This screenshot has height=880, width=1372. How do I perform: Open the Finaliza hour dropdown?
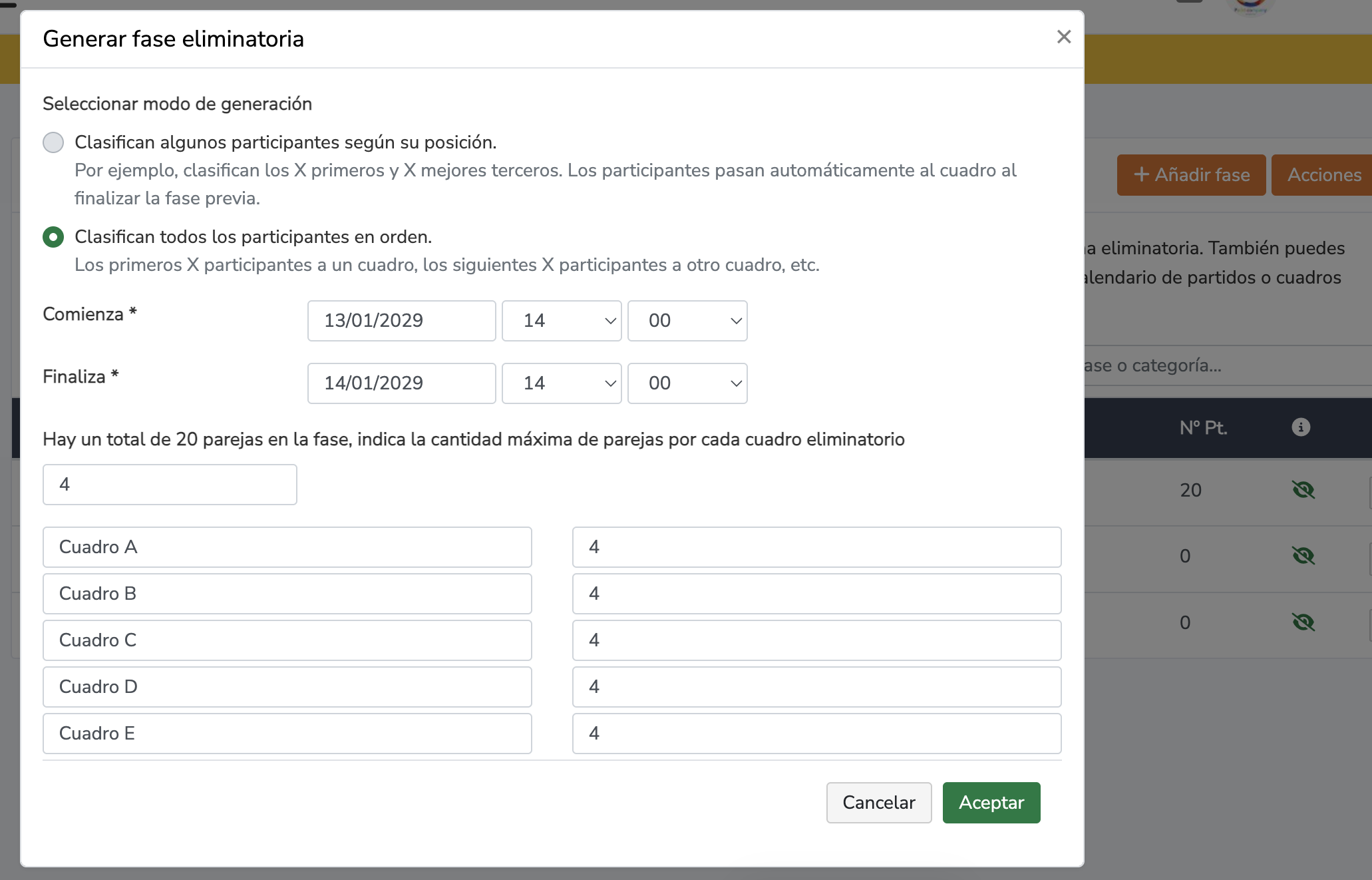tap(561, 383)
